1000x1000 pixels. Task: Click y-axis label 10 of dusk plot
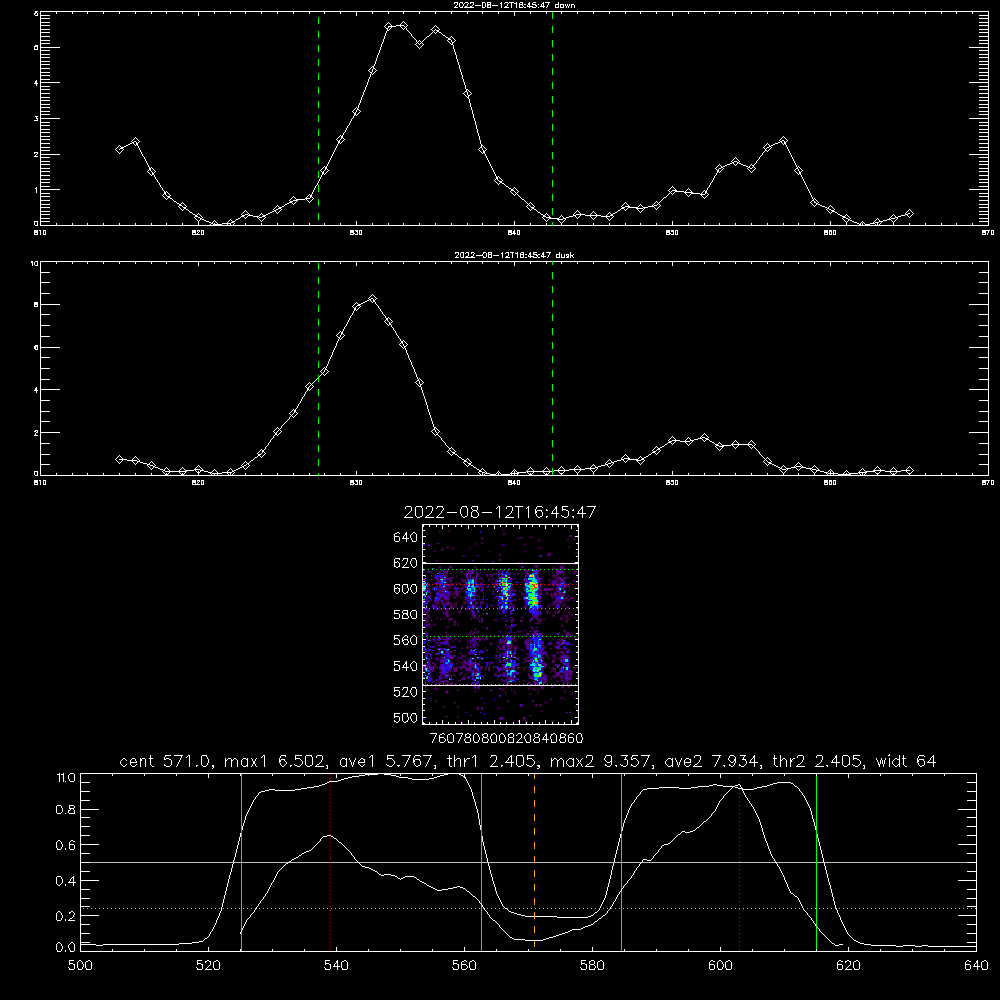pos(35,263)
